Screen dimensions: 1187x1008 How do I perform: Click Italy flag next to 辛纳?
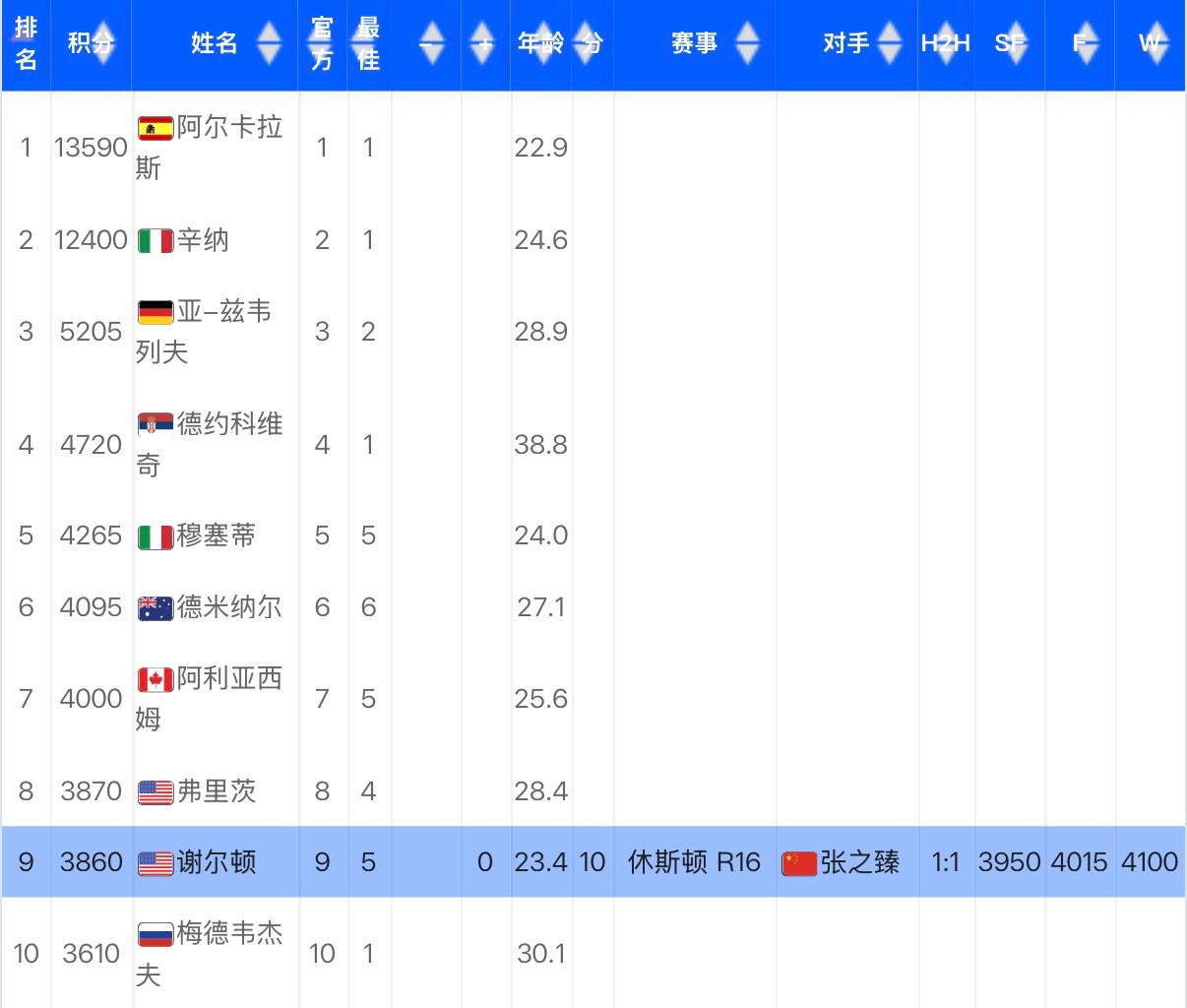click(156, 240)
